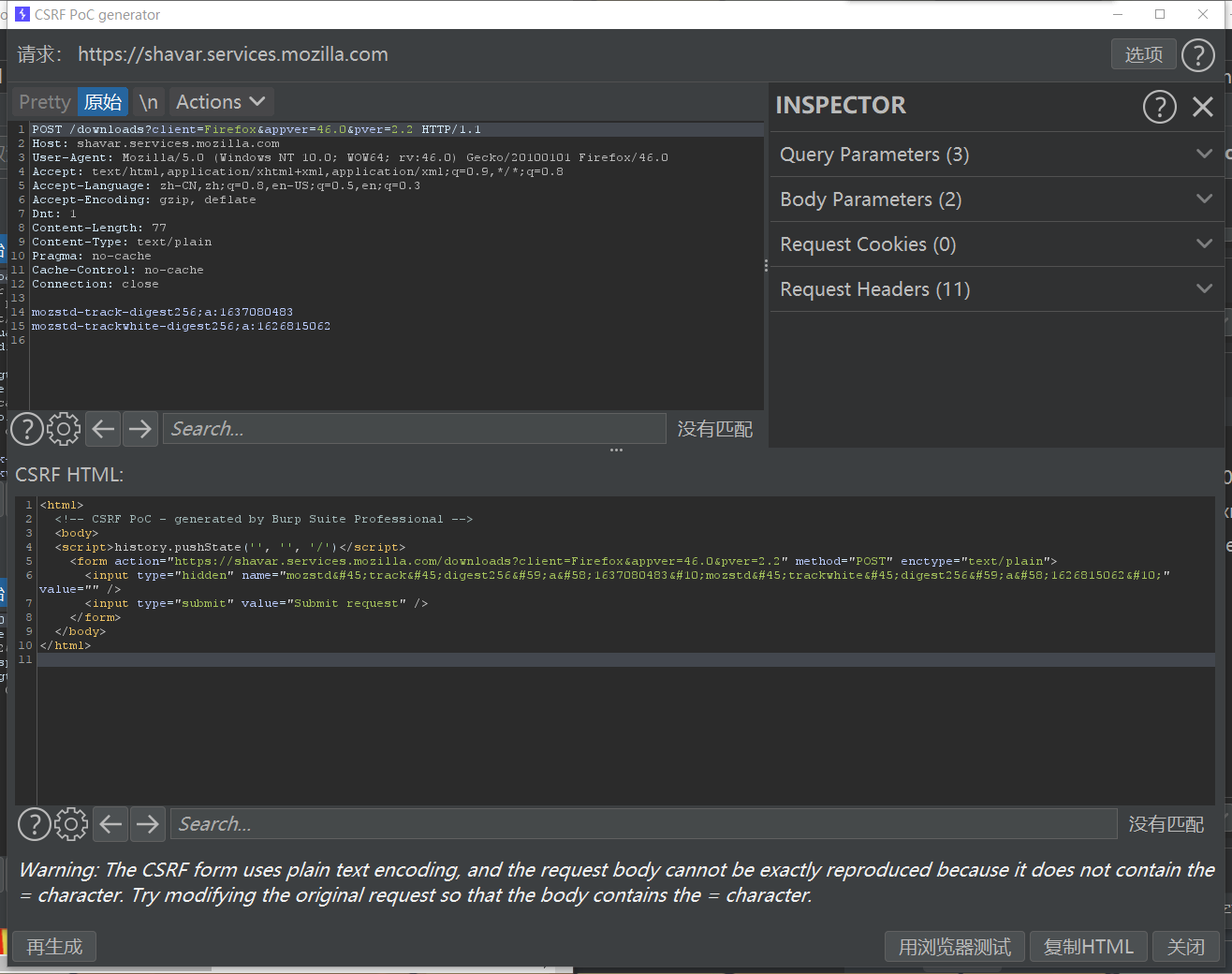Click the history.pushState script line
The width and height of the screenshot is (1232, 974).
230,547
